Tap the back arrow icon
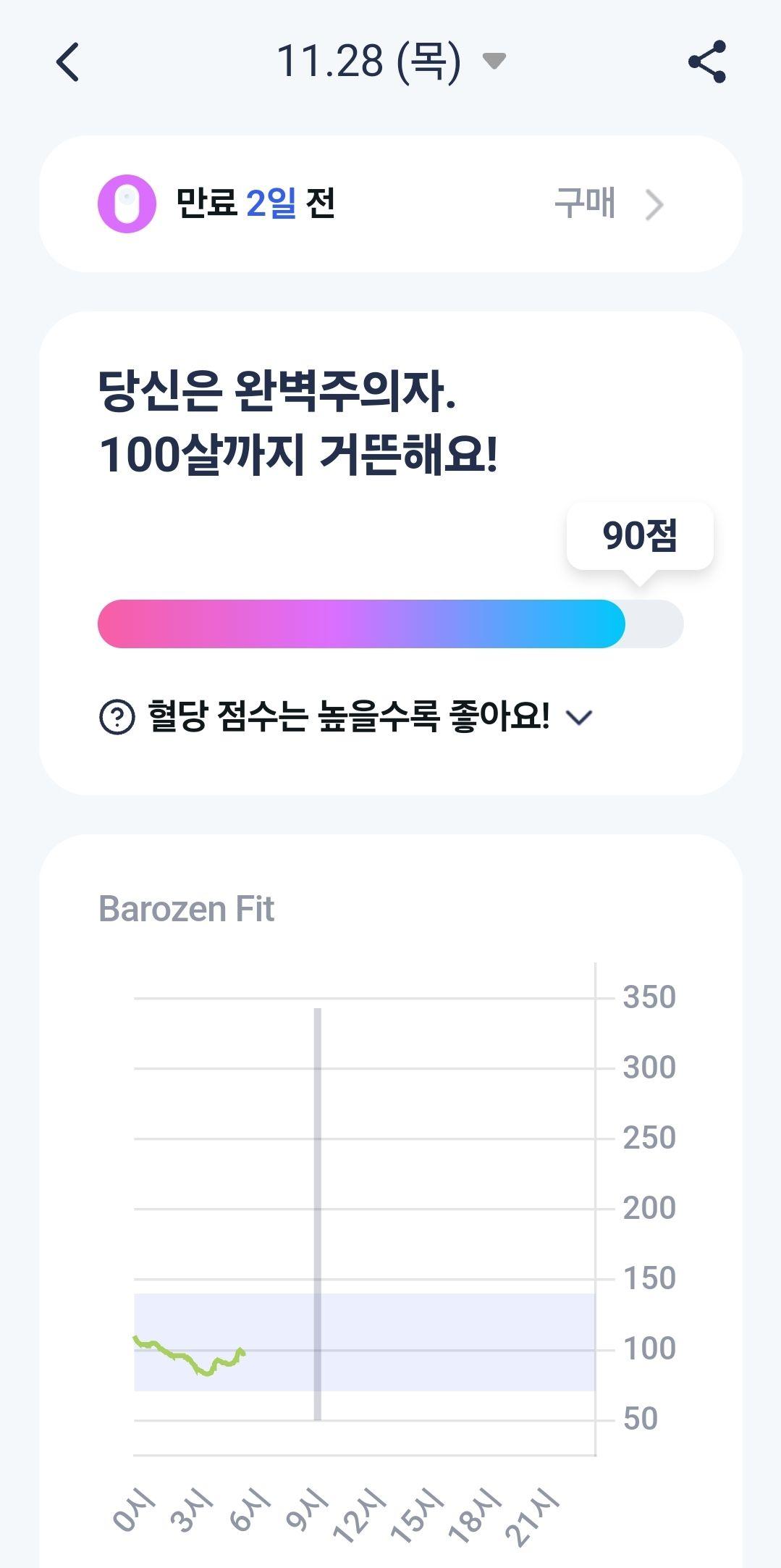This screenshot has height=1568, width=781. click(67, 62)
